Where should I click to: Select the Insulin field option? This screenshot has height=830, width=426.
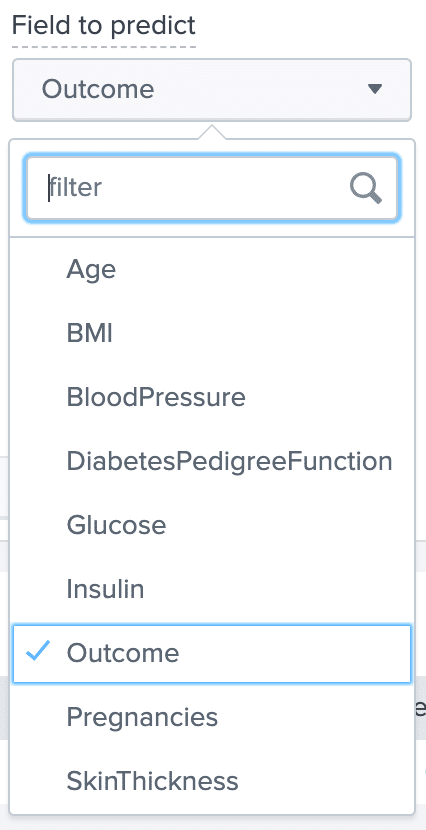(x=212, y=589)
